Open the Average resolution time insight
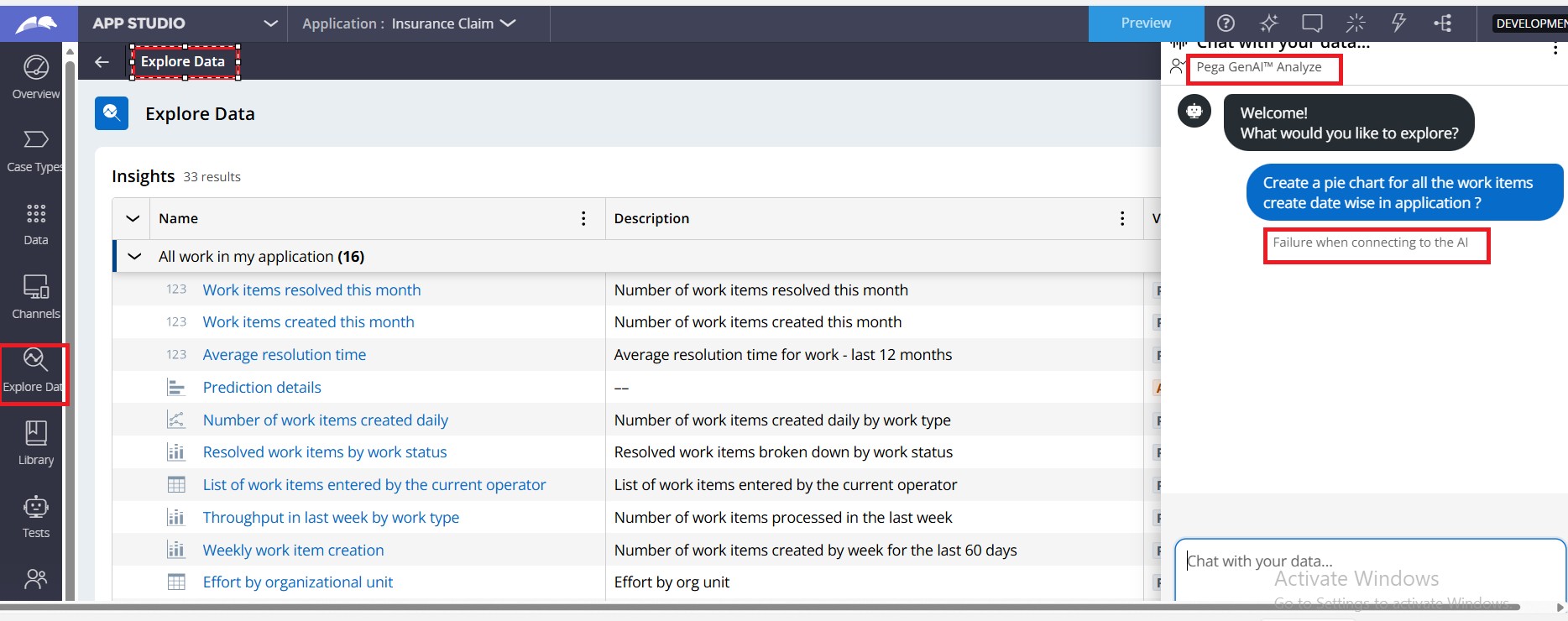 pos(284,355)
